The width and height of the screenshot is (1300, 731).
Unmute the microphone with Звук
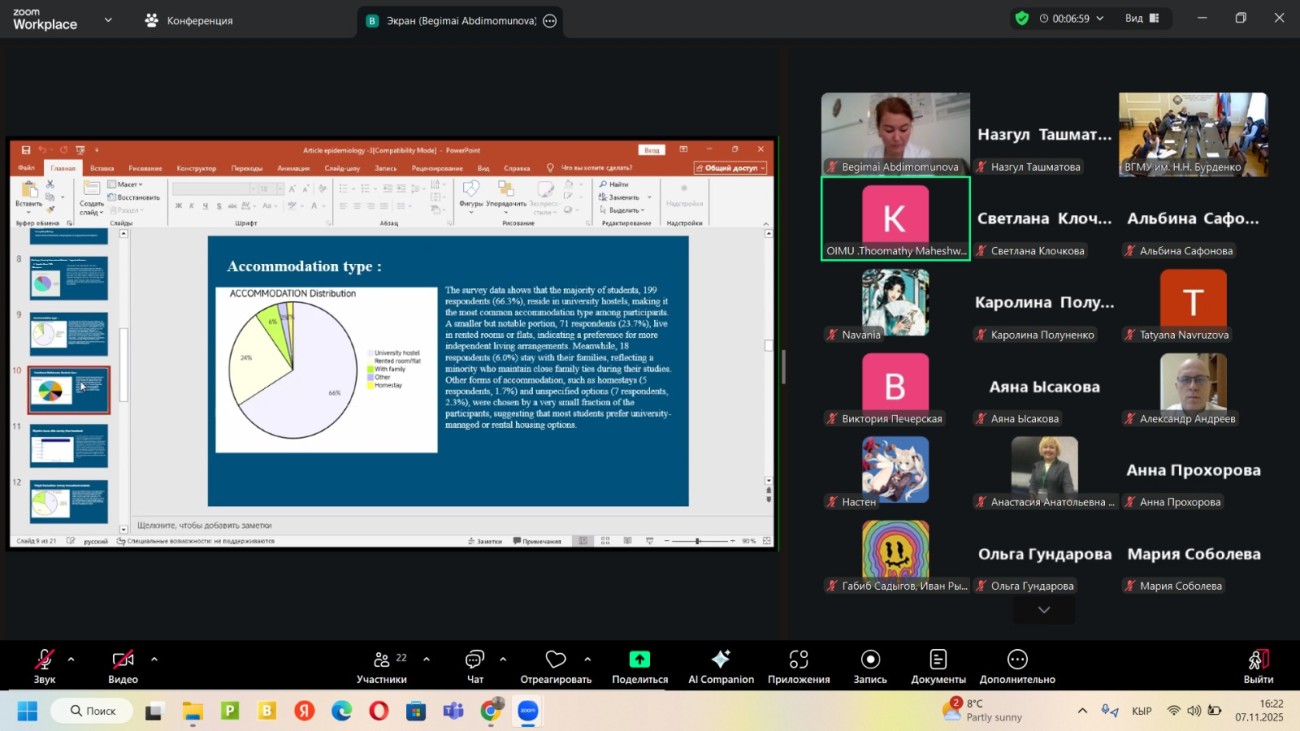(44, 660)
